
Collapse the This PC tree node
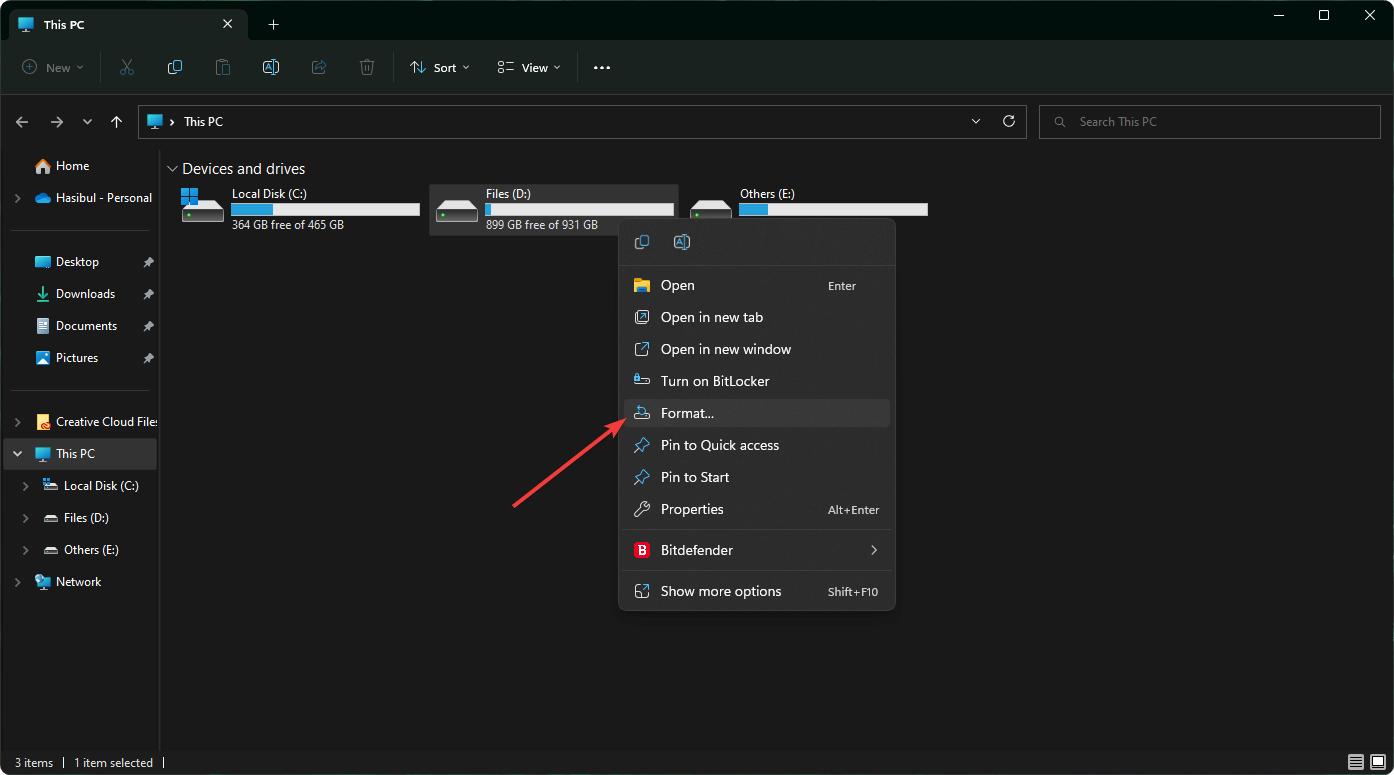click(18, 454)
